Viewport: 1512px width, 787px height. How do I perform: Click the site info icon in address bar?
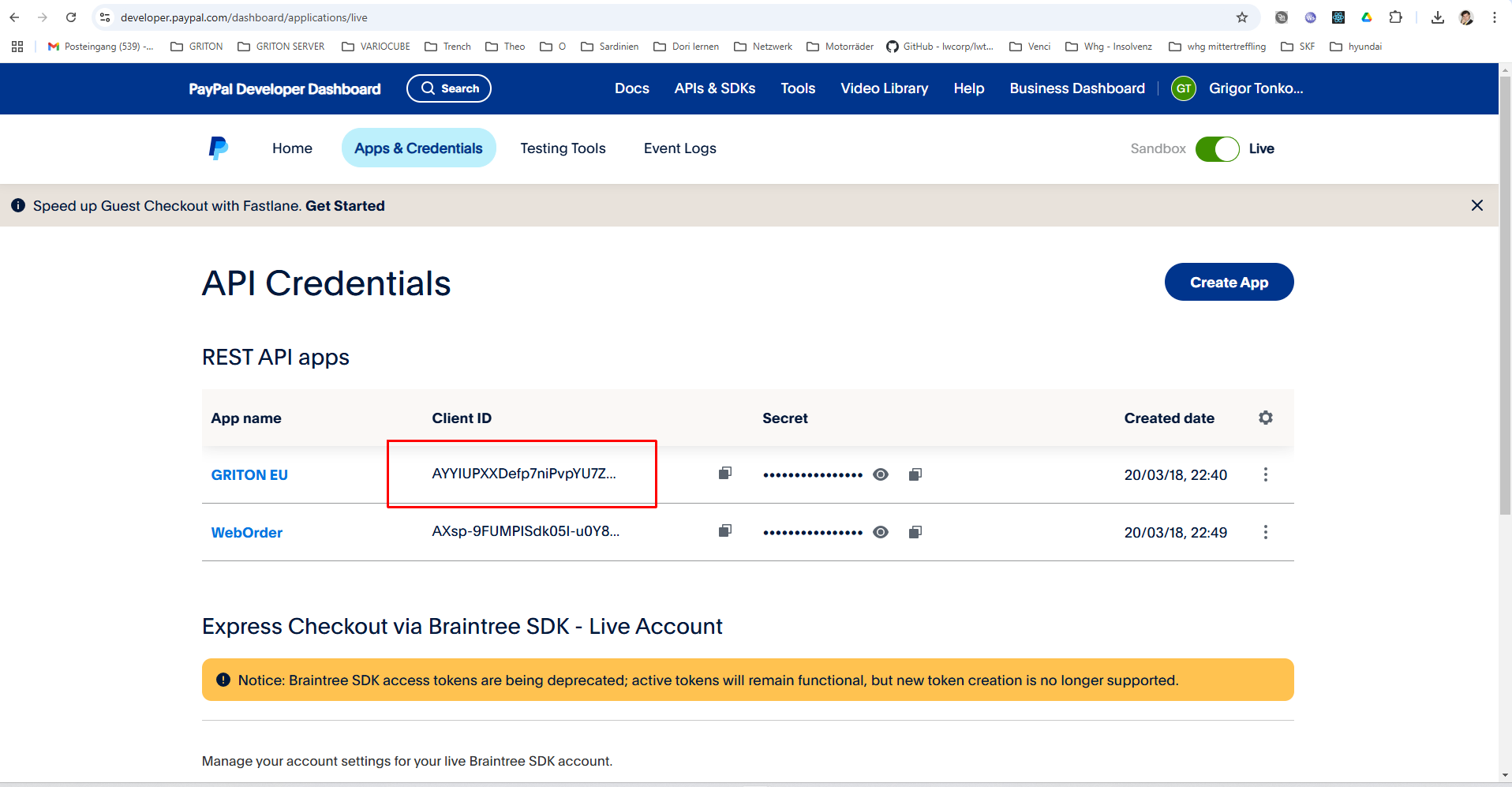(x=105, y=17)
